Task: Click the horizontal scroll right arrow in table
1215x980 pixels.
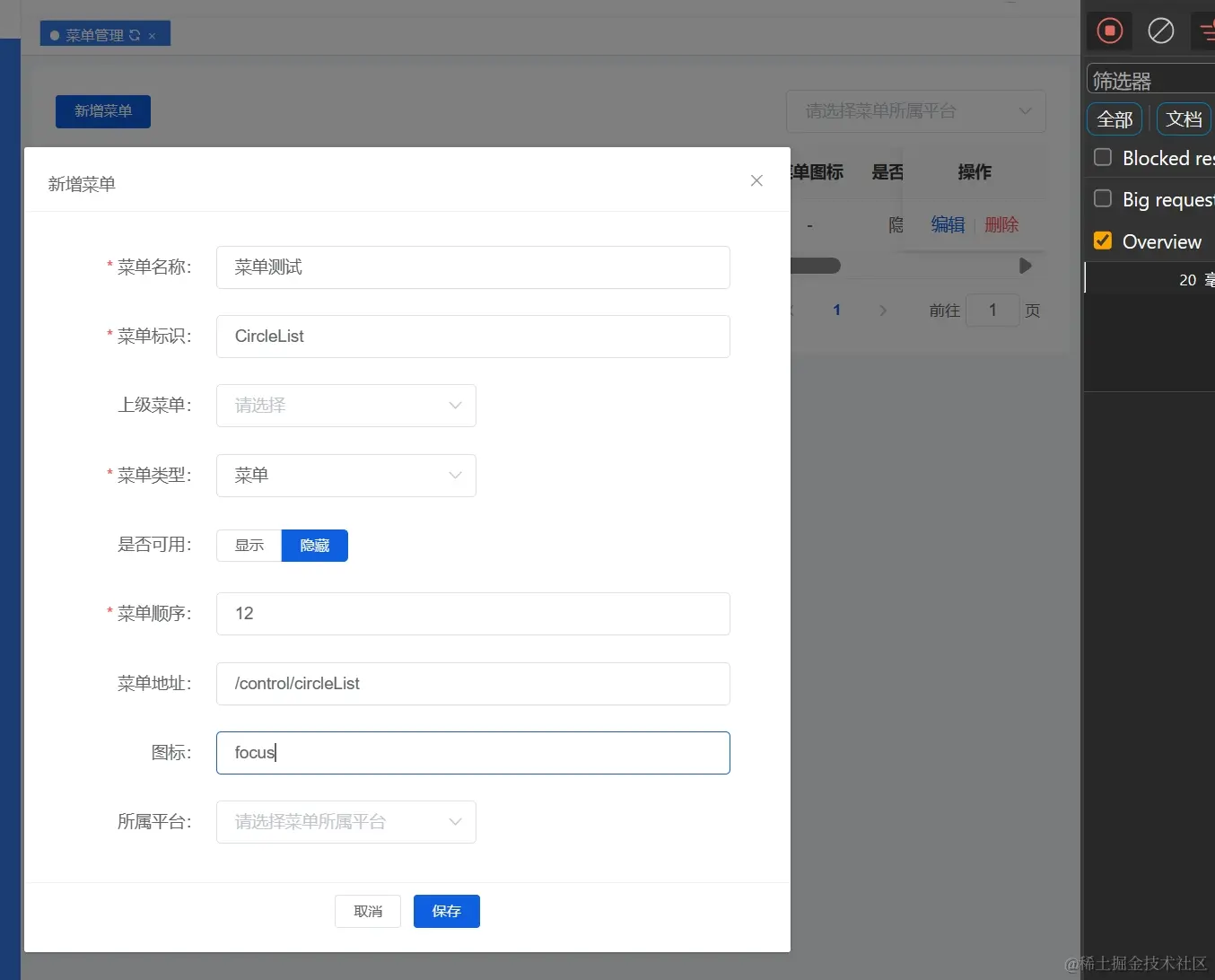Action: point(1025,266)
